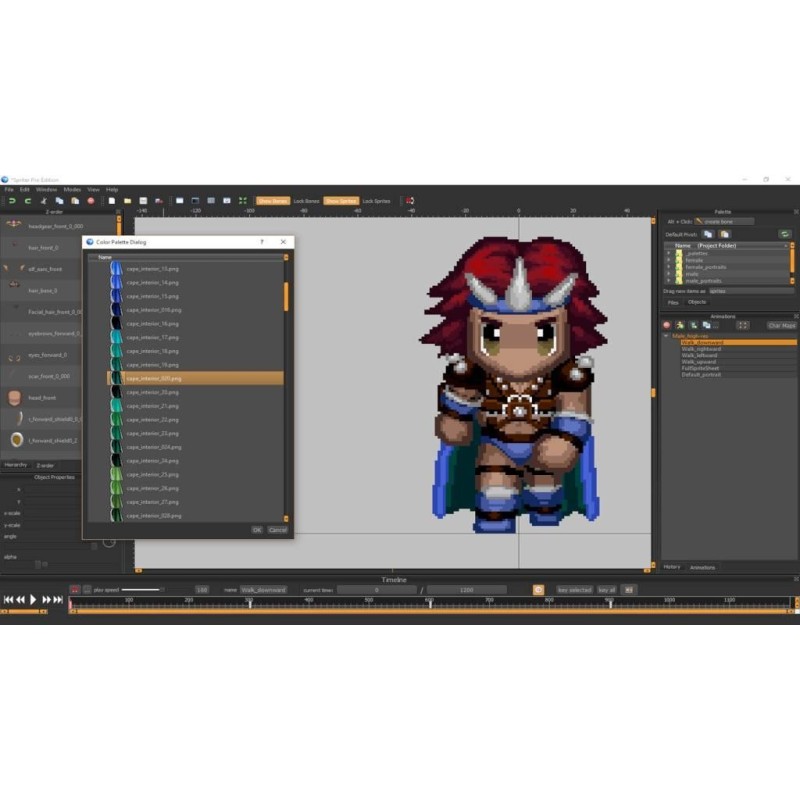The width and height of the screenshot is (800, 800).
Task: Click OK in Color Palette Dialog
Action: 257,530
